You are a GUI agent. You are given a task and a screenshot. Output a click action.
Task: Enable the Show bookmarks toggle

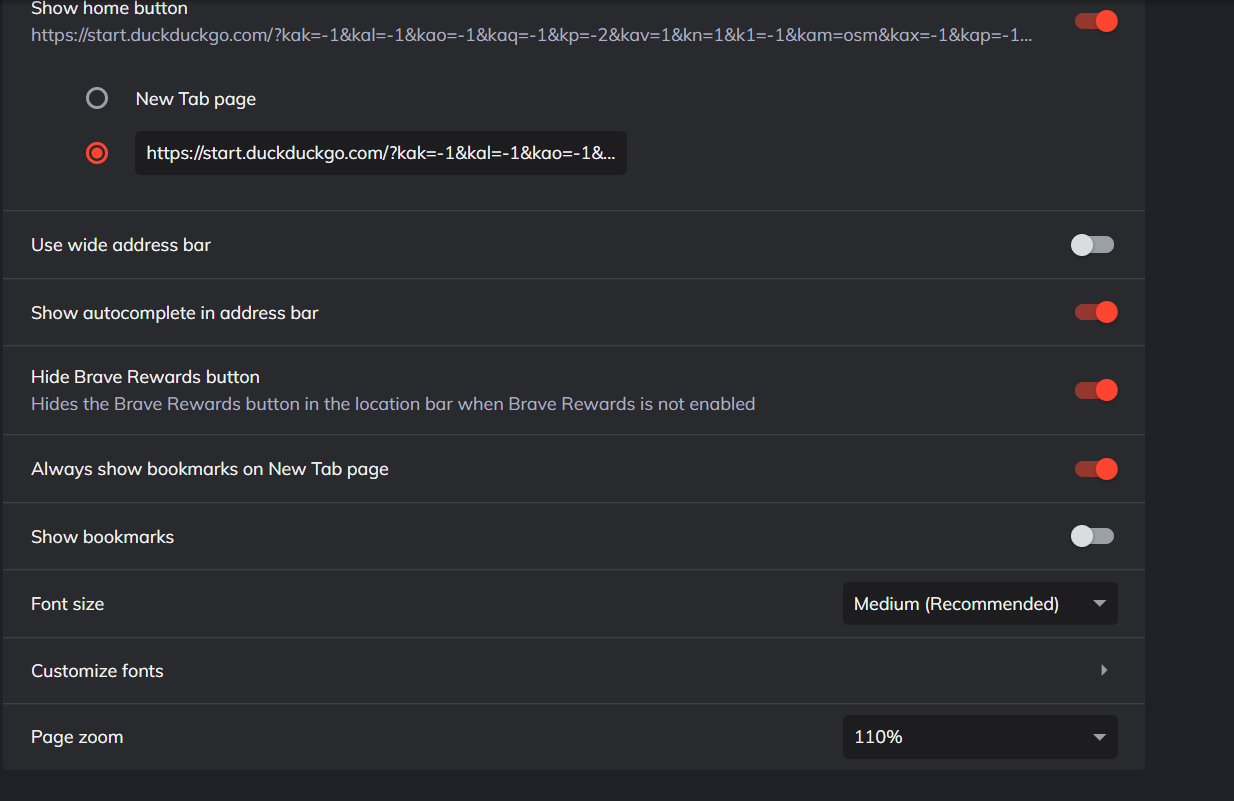[1092, 537]
